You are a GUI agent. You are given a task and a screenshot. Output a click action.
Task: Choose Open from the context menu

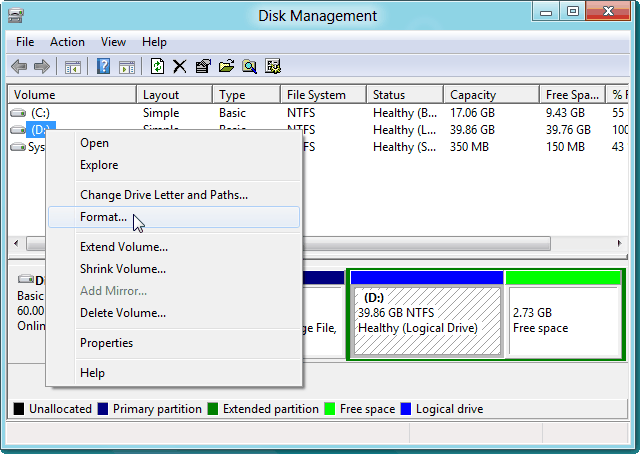[174, 143]
